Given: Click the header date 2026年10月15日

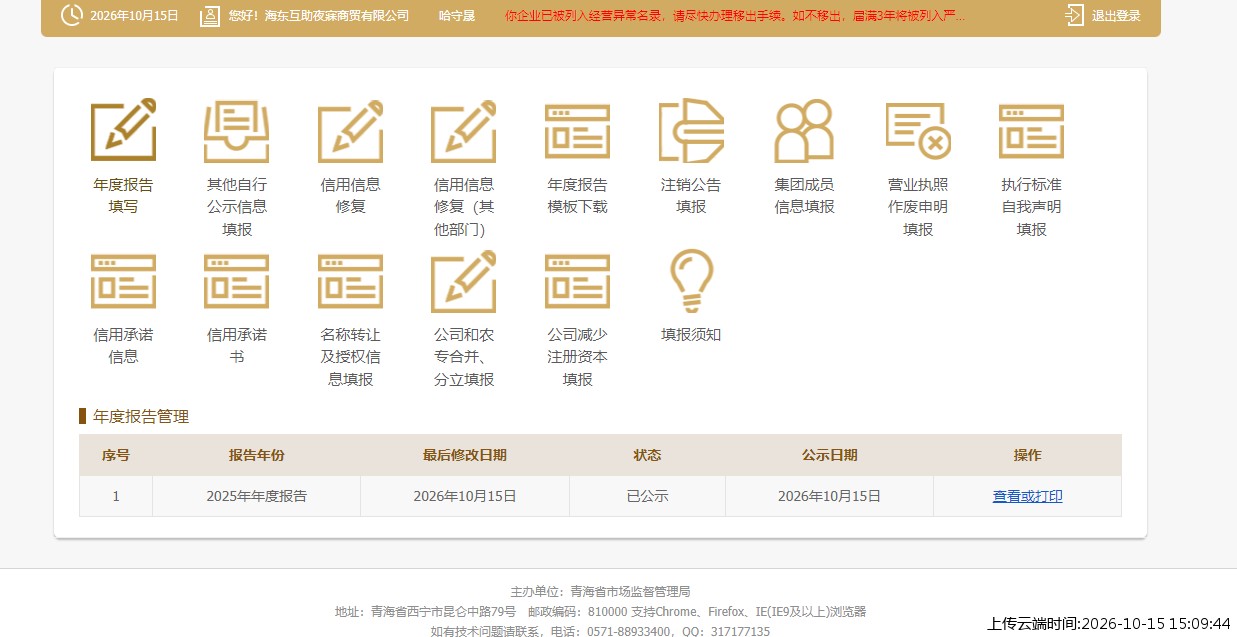Looking at the screenshot, I should pyautogui.click(x=134, y=16).
